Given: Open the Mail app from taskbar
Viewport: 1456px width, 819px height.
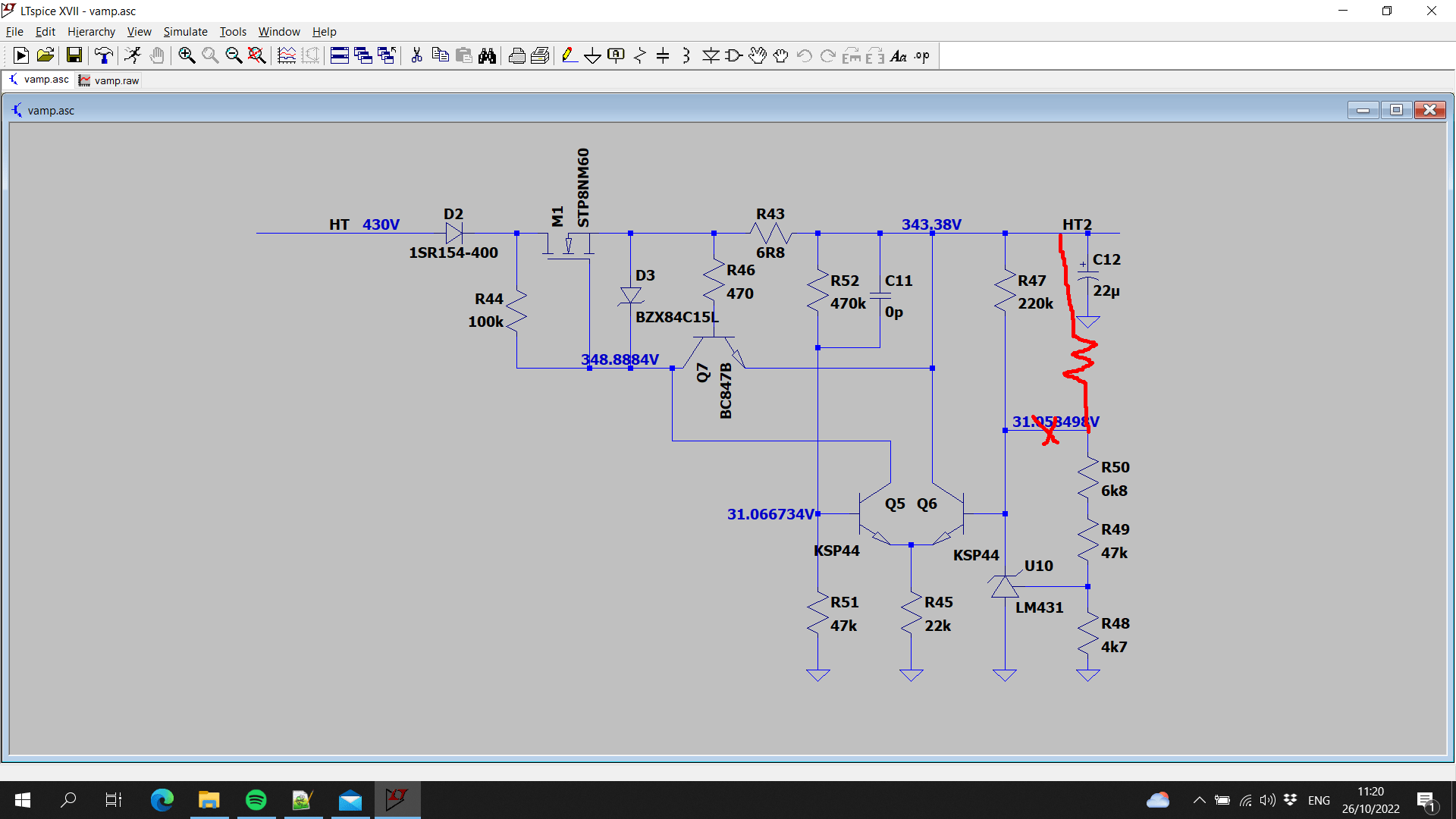Looking at the screenshot, I should tap(350, 800).
